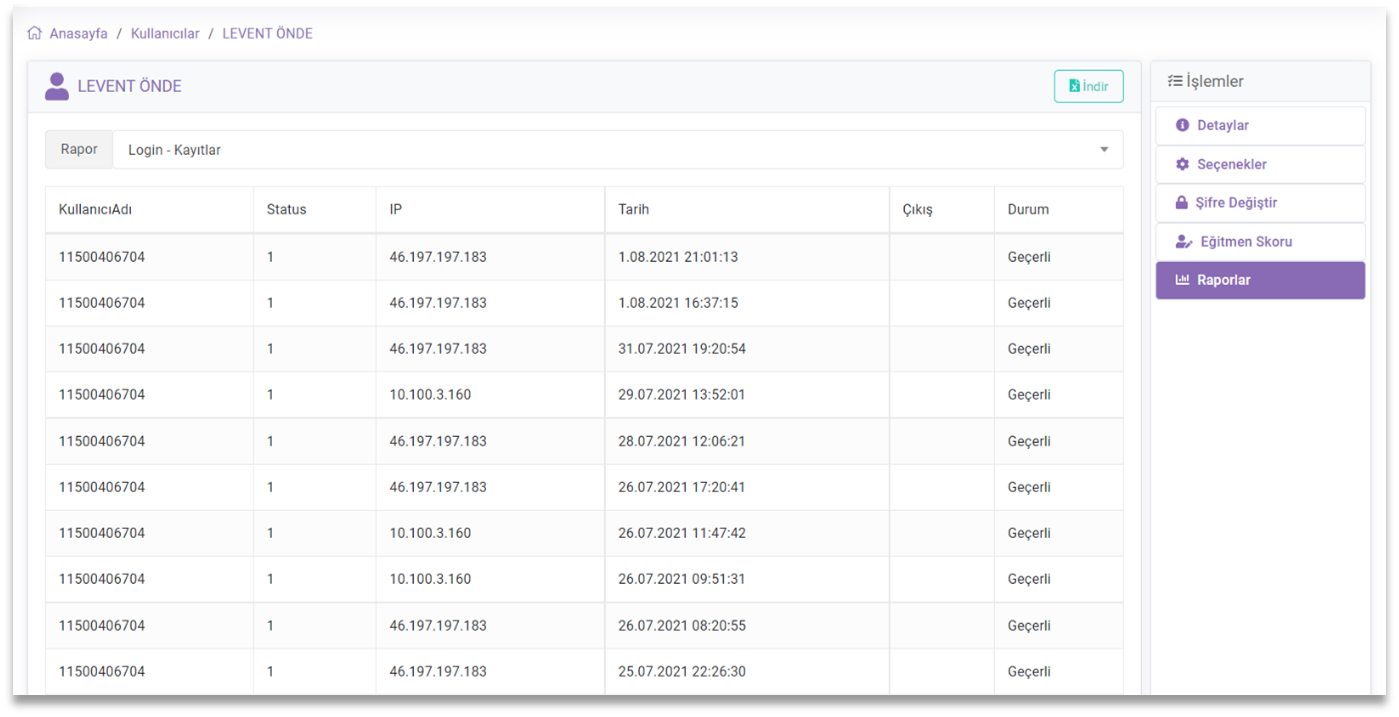Click the gear icon beside Seçenekler

pyautogui.click(x=1182, y=164)
